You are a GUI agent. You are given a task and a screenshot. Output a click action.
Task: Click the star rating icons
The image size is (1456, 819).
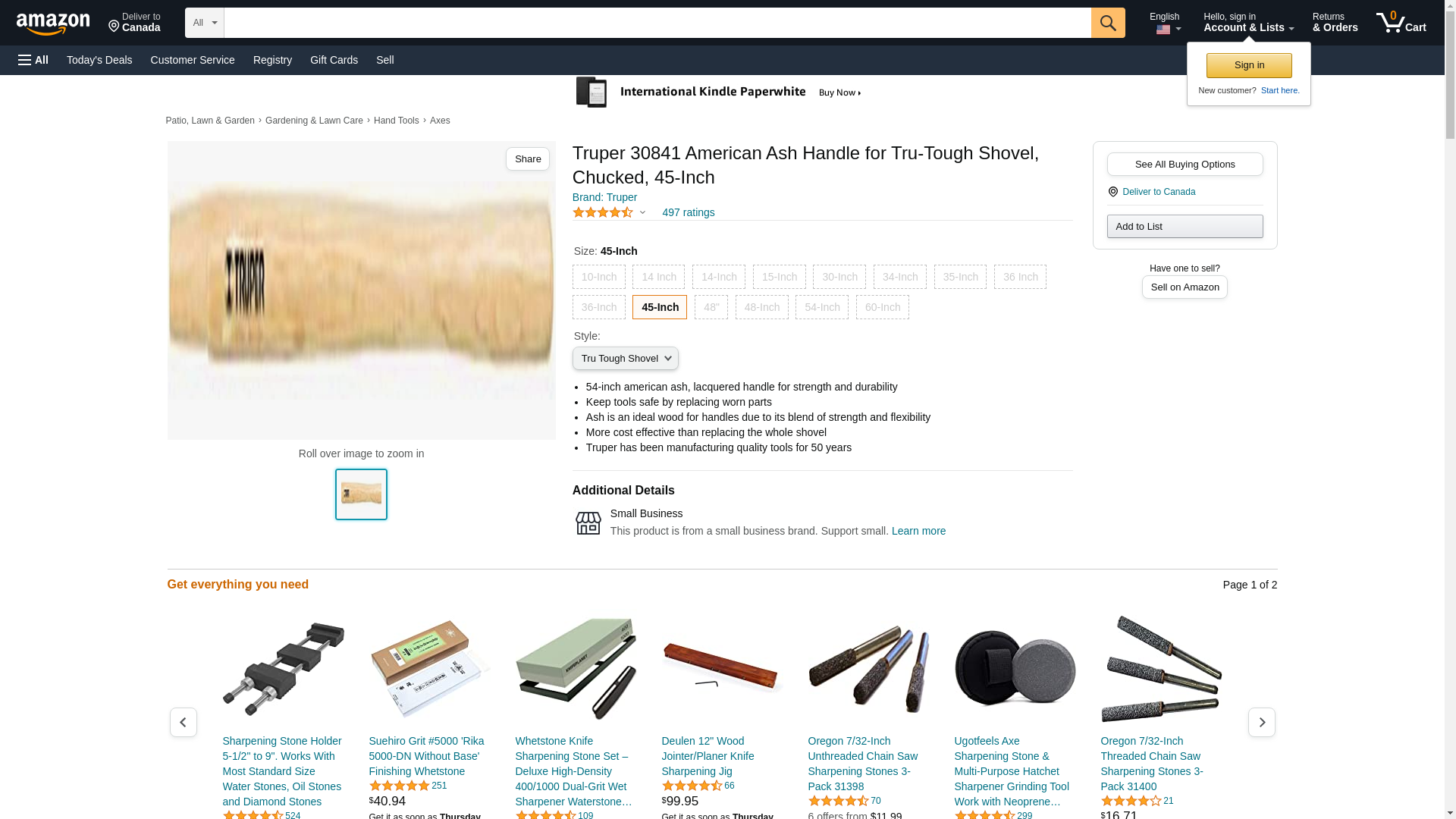tap(603, 212)
